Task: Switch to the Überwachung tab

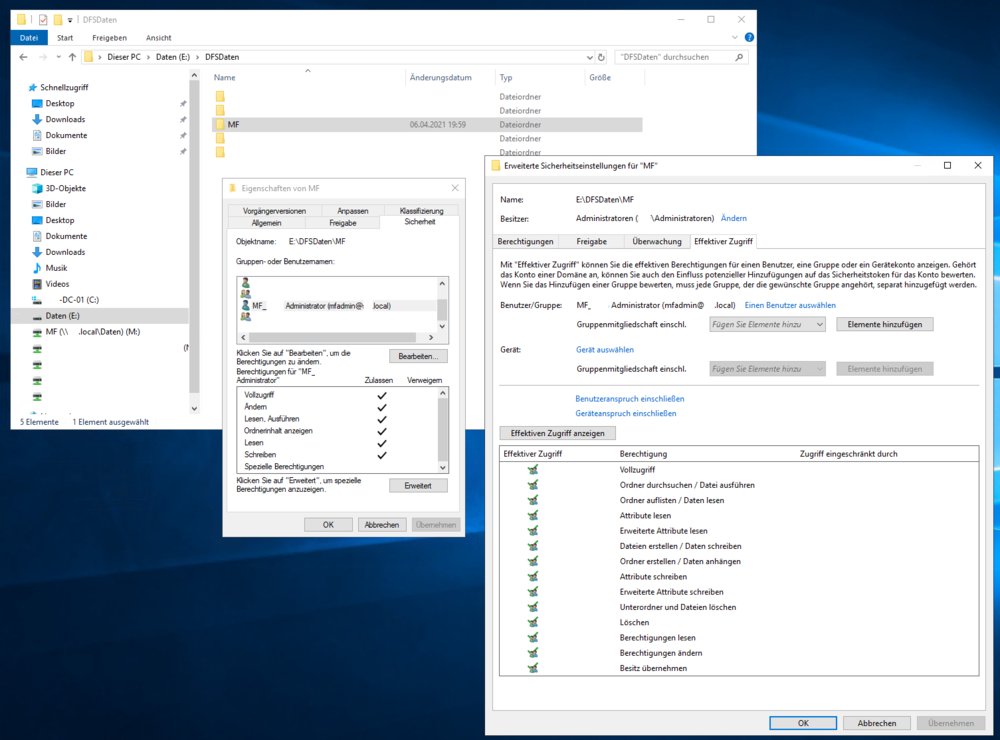Action: 660,241
